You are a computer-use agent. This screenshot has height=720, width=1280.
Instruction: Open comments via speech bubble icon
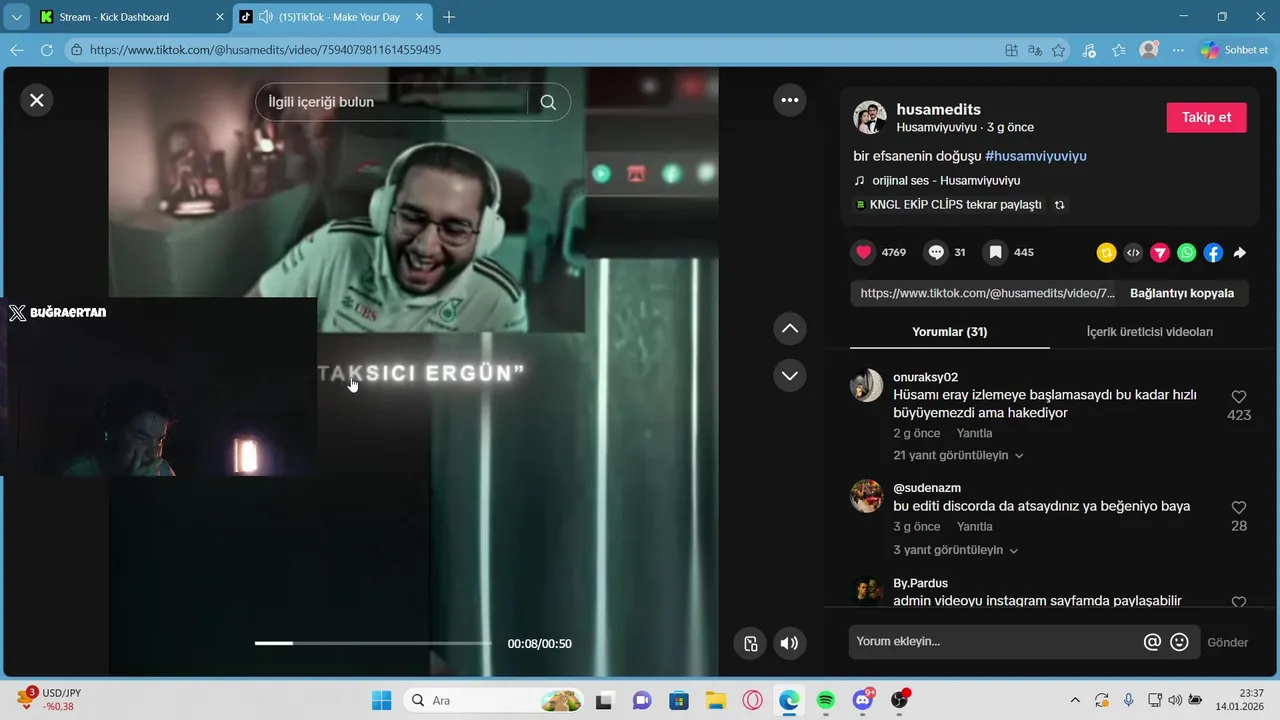tap(936, 252)
